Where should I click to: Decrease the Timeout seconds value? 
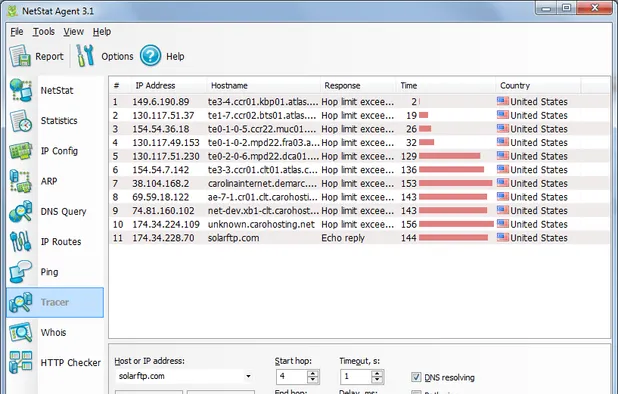click(377, 380)
